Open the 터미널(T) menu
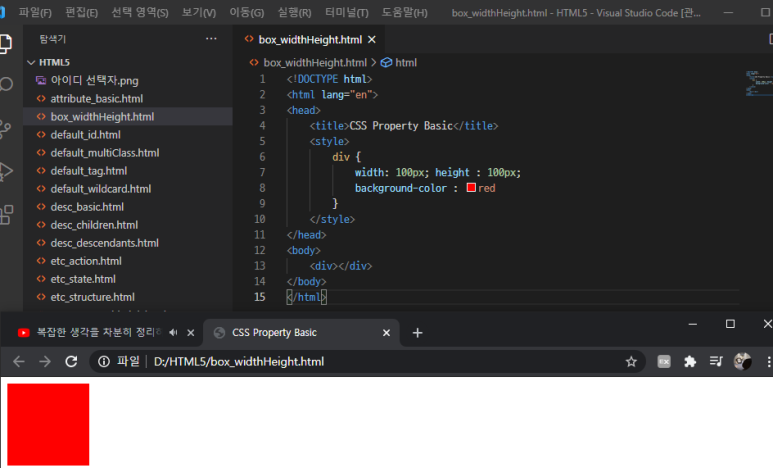Image resolution: width=773 pixels, height=468 pixels. pos(347,12)
